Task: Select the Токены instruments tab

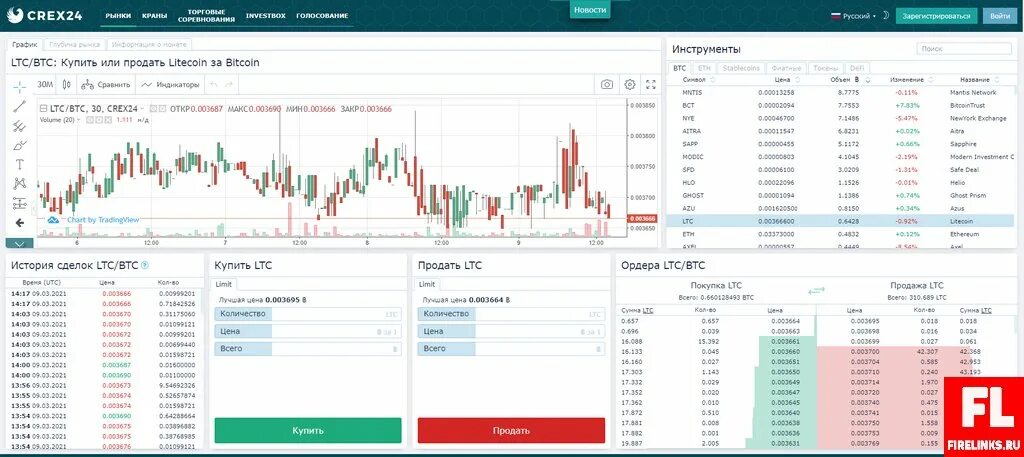Action: coord(826,68)
